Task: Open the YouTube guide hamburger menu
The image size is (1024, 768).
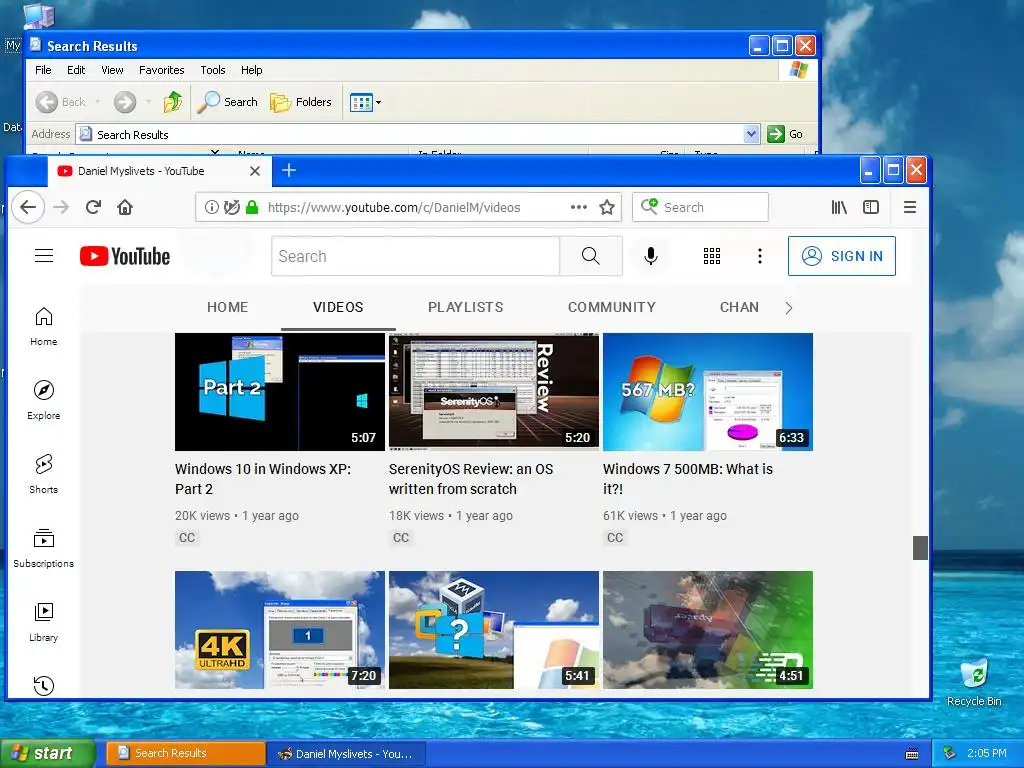Action: pos(44,255)
